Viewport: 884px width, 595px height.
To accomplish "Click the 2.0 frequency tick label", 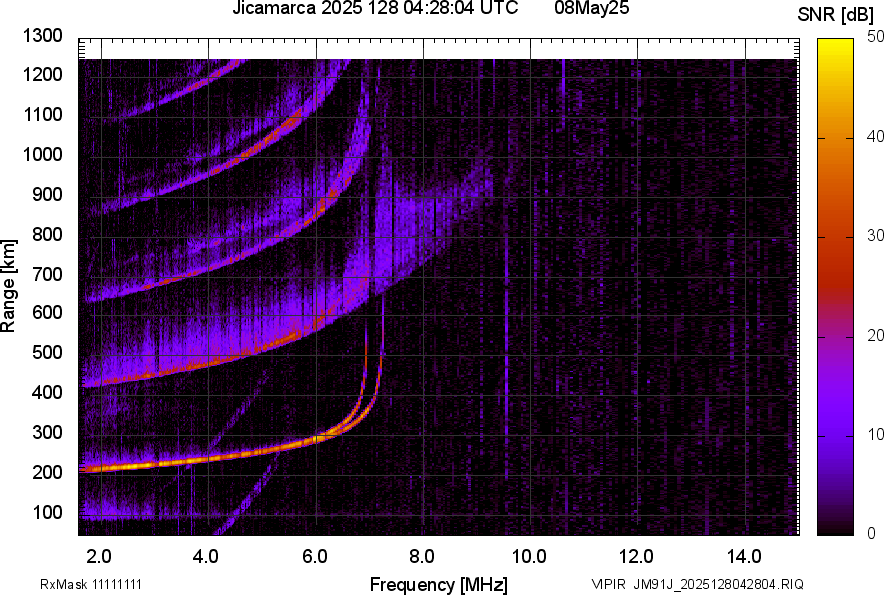I will 99,557.
